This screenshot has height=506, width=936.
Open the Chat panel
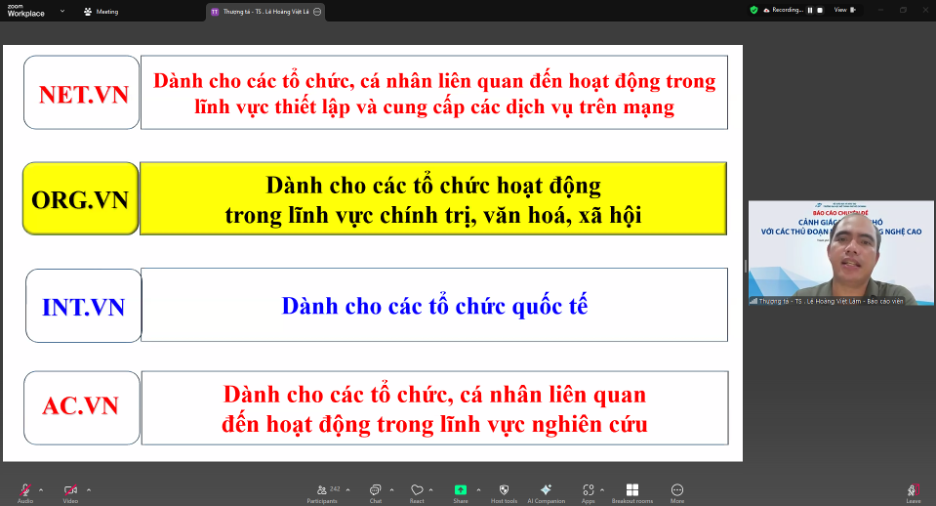tap(375, 490)
